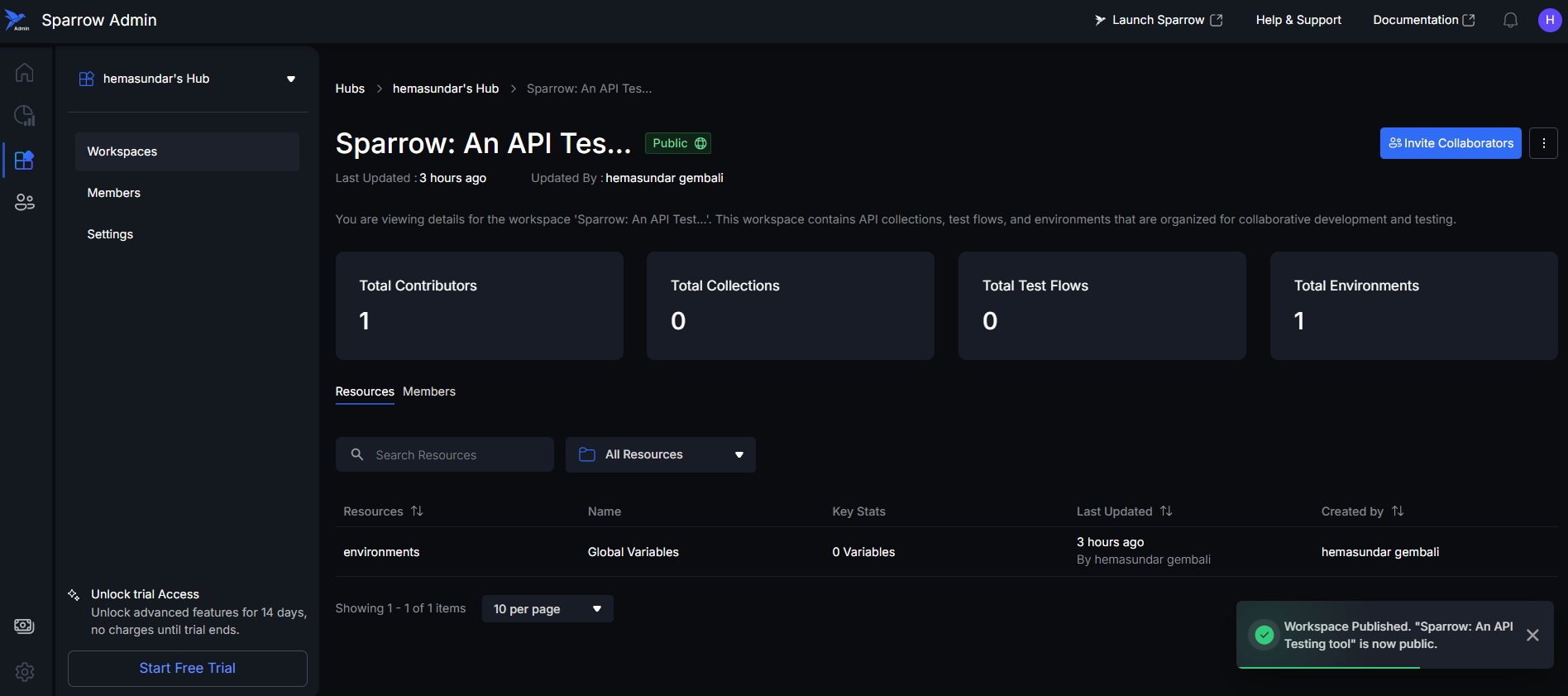This screenshot has width=1568, height=696.
Task: Open the users group sidebar icon
Action: [x=24, y=202]
